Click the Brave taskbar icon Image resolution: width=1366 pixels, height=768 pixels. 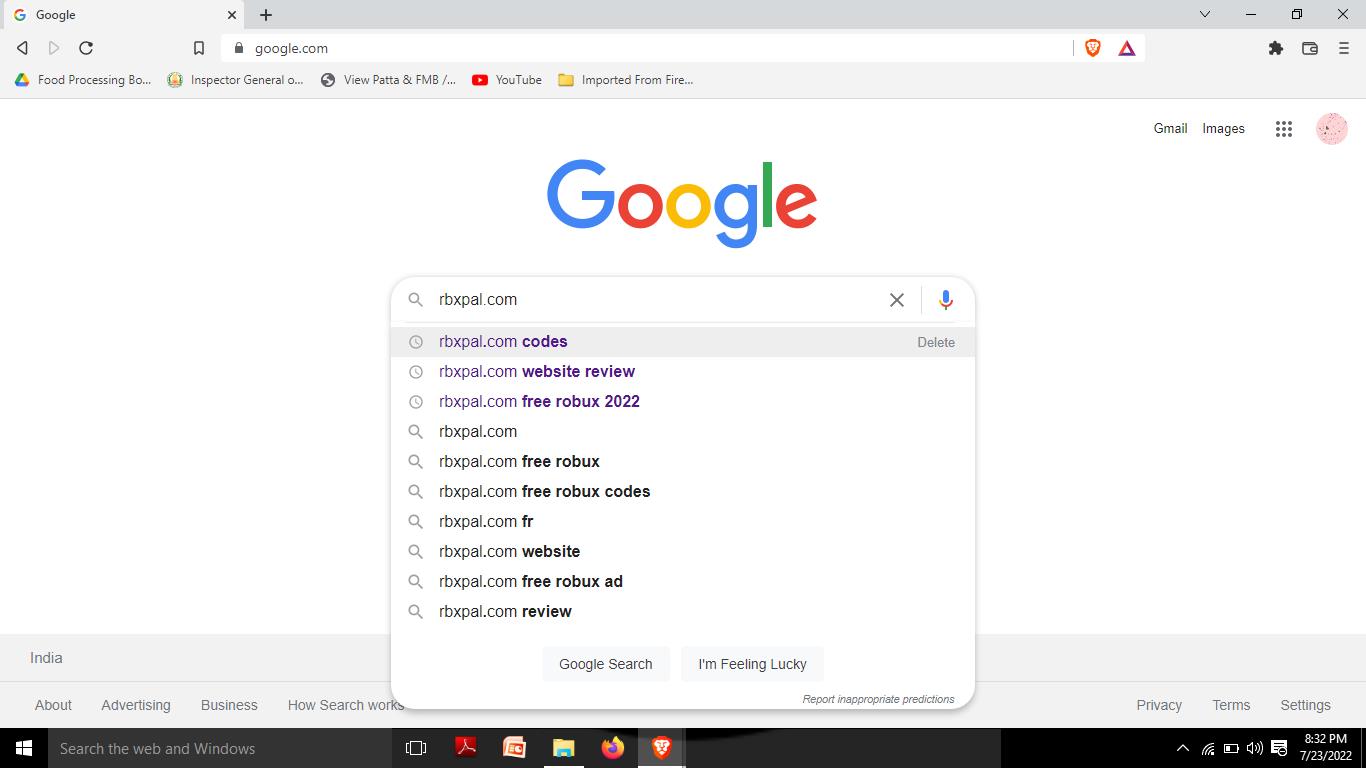pyautogui.click(x=661, y=748)
